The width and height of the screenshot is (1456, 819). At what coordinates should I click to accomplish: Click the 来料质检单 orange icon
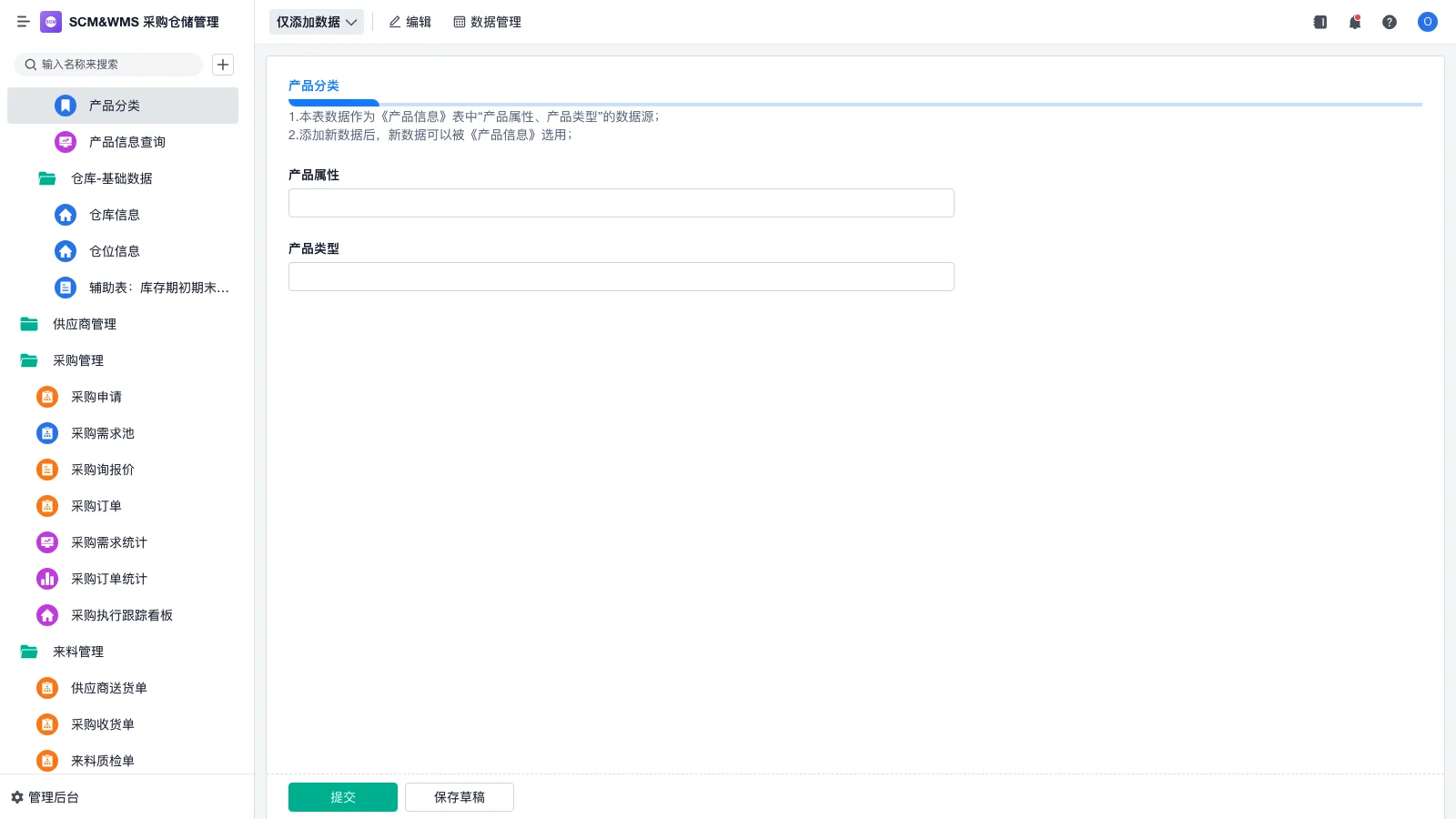tap(47, 761)
